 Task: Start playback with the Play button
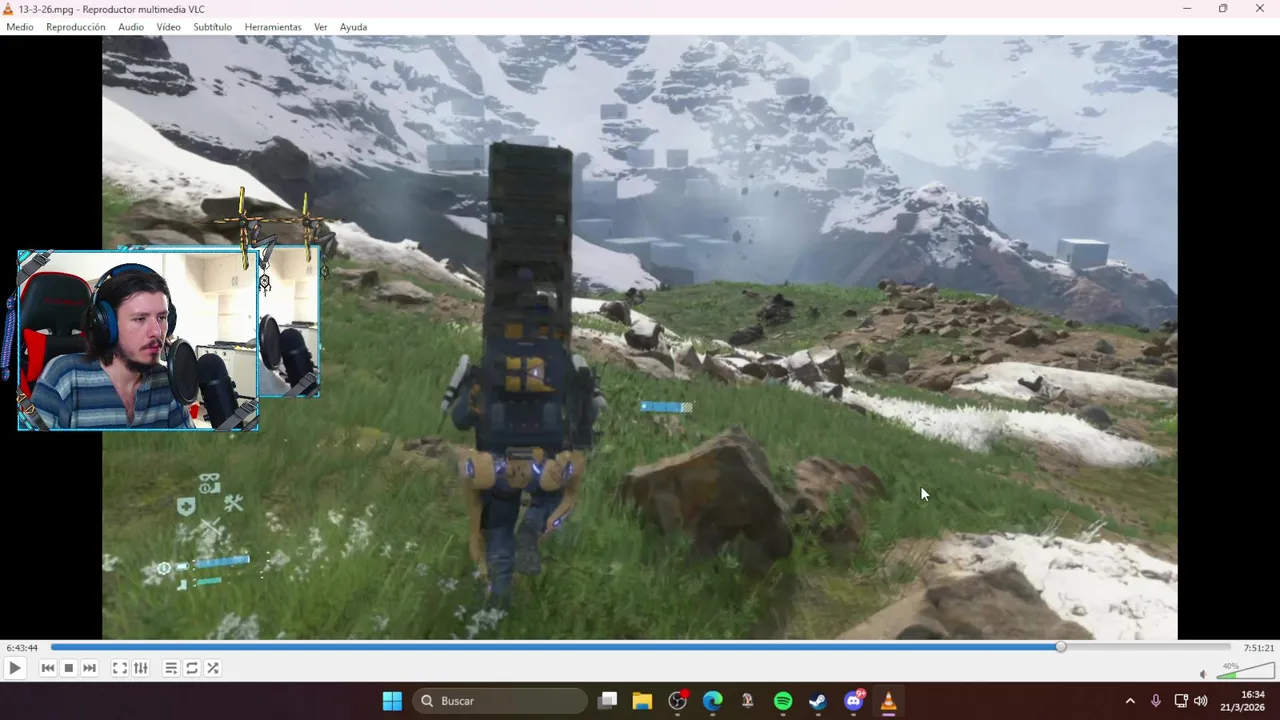click(x=14, y=668)
